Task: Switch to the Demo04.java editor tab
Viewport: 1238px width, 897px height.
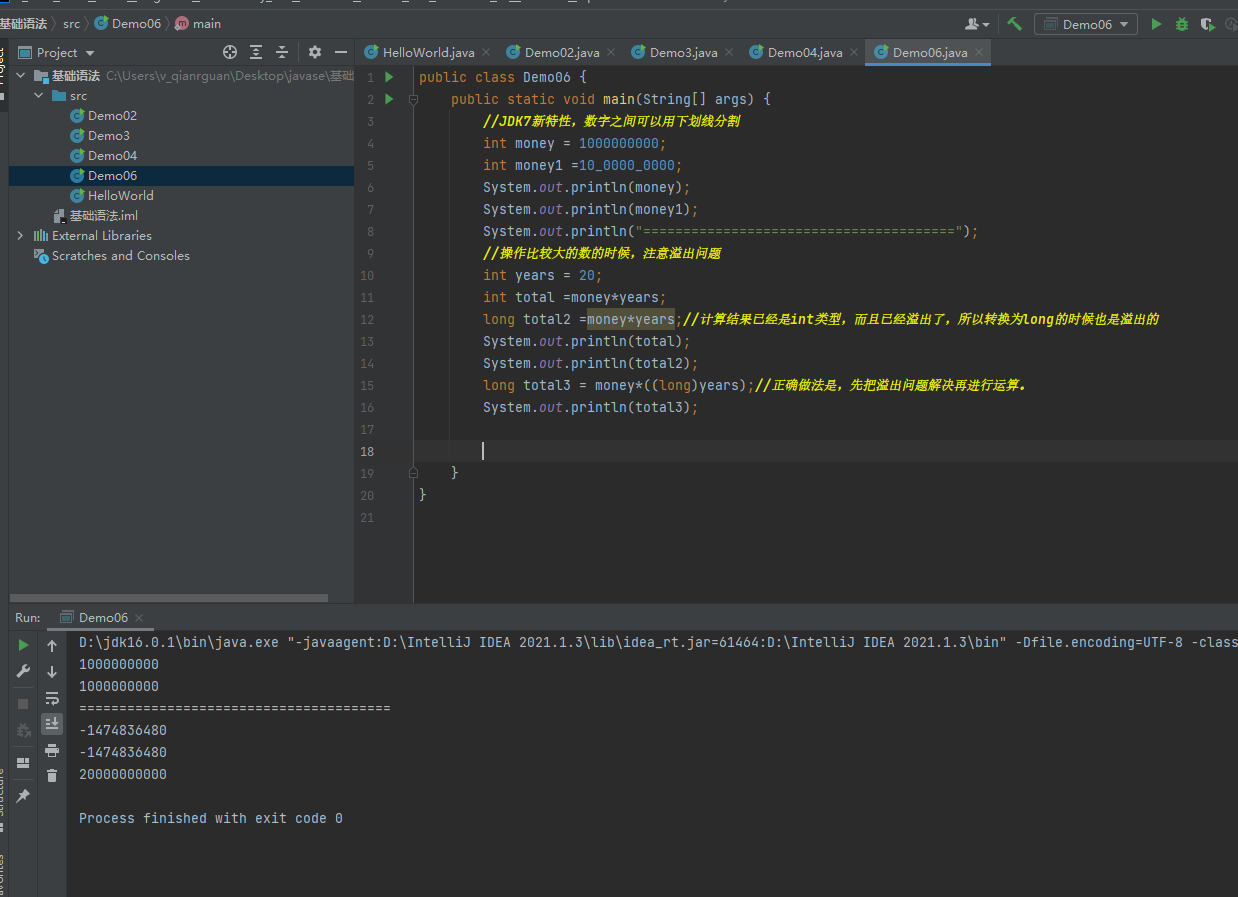Action: click(x=804, y=52)
